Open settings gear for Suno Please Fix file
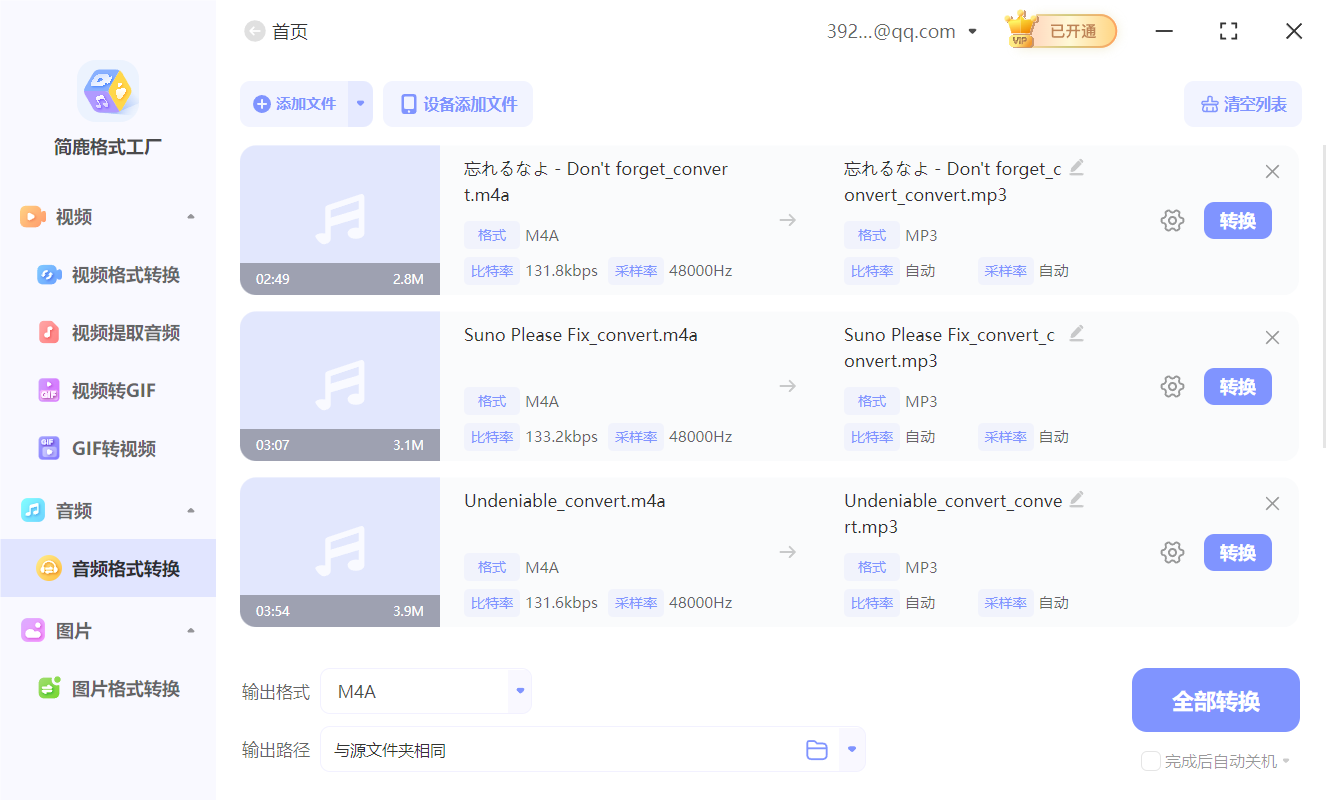Viewport: 1326px width, 800px height. pyautogui.click(x=1172, y=386)
